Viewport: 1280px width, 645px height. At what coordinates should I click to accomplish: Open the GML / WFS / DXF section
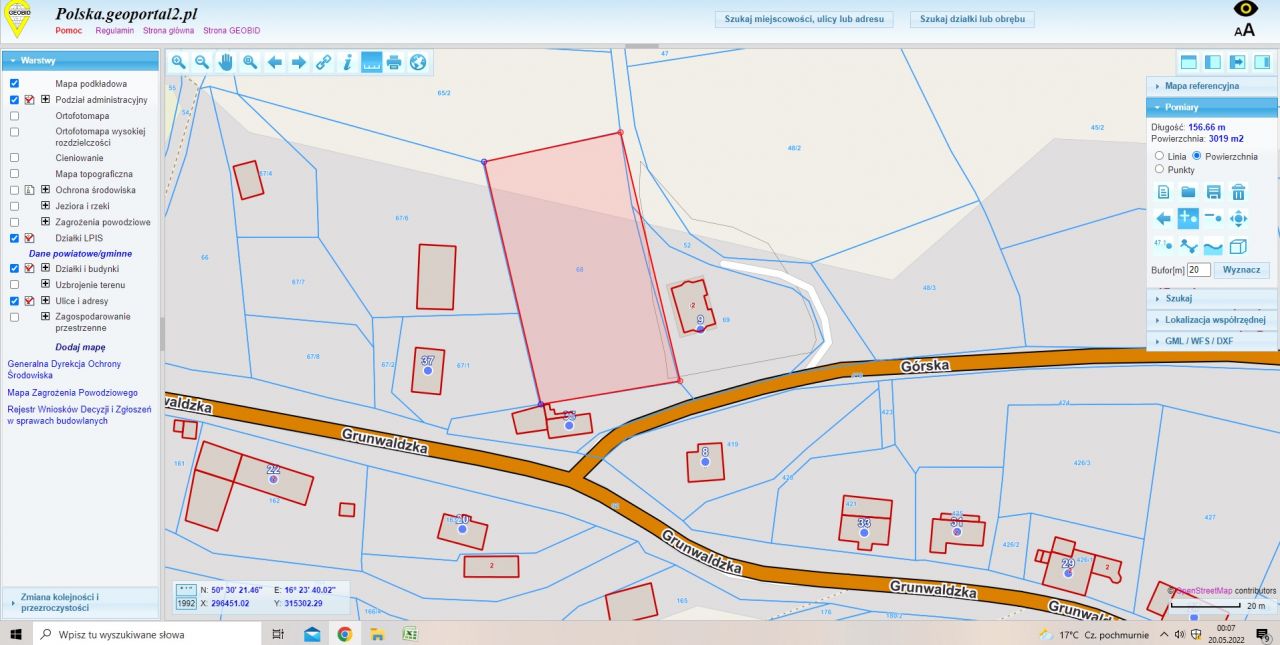(1211, 341)
